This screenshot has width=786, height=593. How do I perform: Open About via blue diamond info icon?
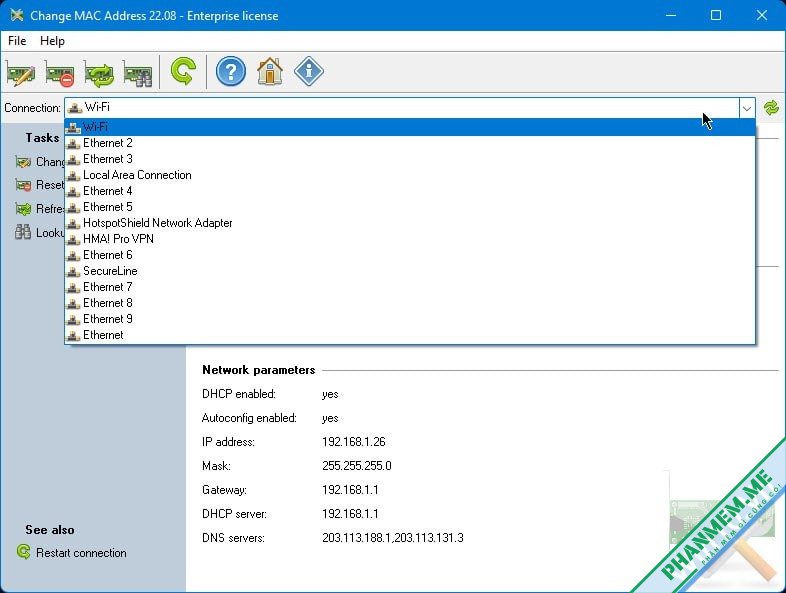pos(309,71)
